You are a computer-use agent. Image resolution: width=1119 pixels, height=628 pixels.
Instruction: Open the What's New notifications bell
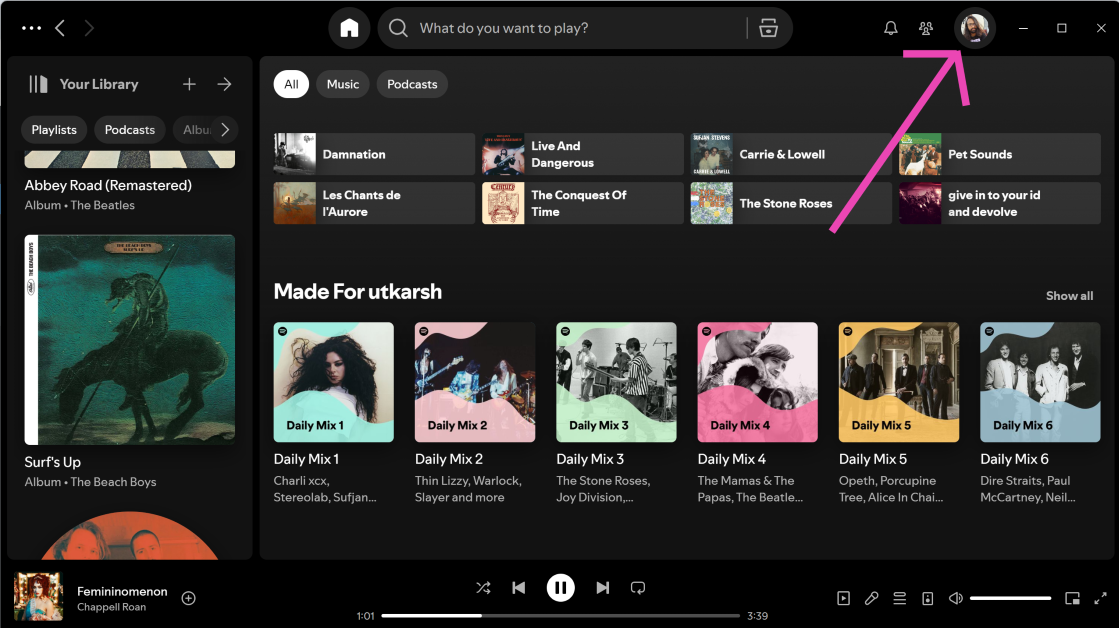tap(890, 29)
